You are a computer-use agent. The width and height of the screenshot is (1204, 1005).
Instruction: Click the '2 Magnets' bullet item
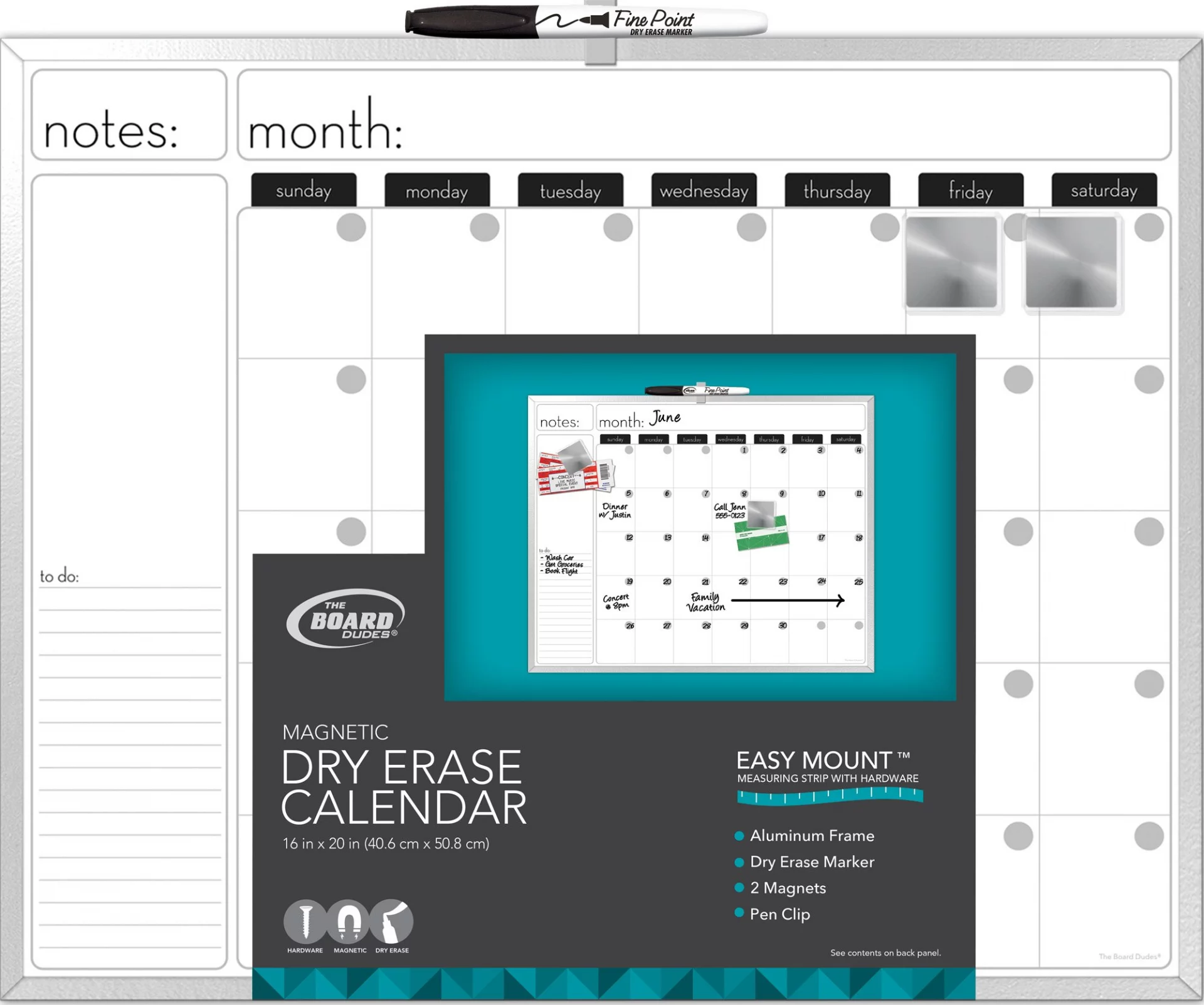click(x=781, y=888)
